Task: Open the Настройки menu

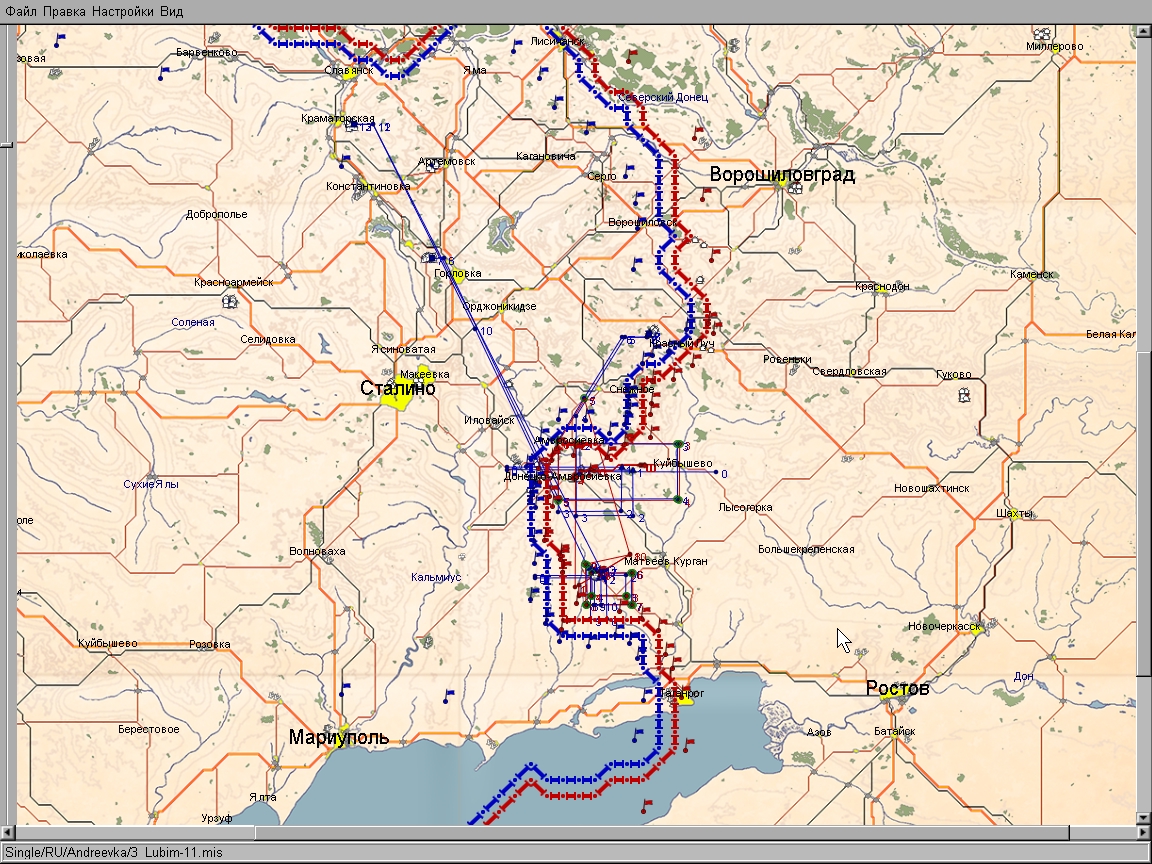Action: (x=123, y=11)
